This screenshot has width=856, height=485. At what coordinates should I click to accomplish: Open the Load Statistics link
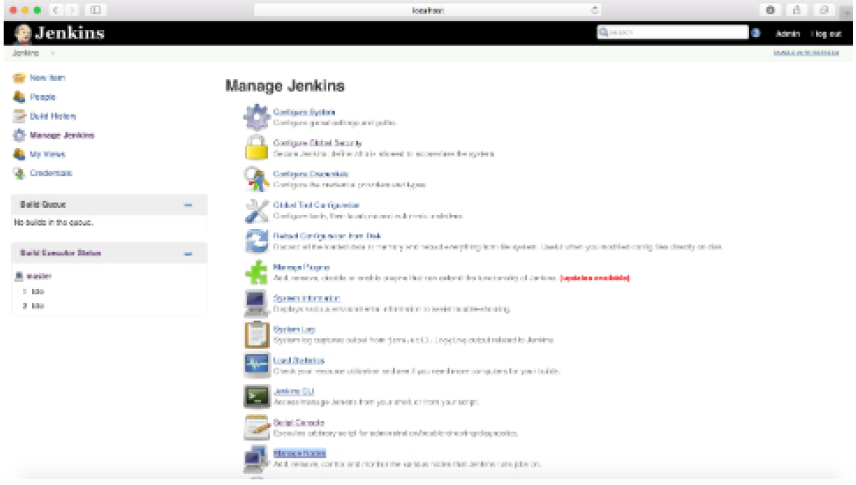(299, 360)
